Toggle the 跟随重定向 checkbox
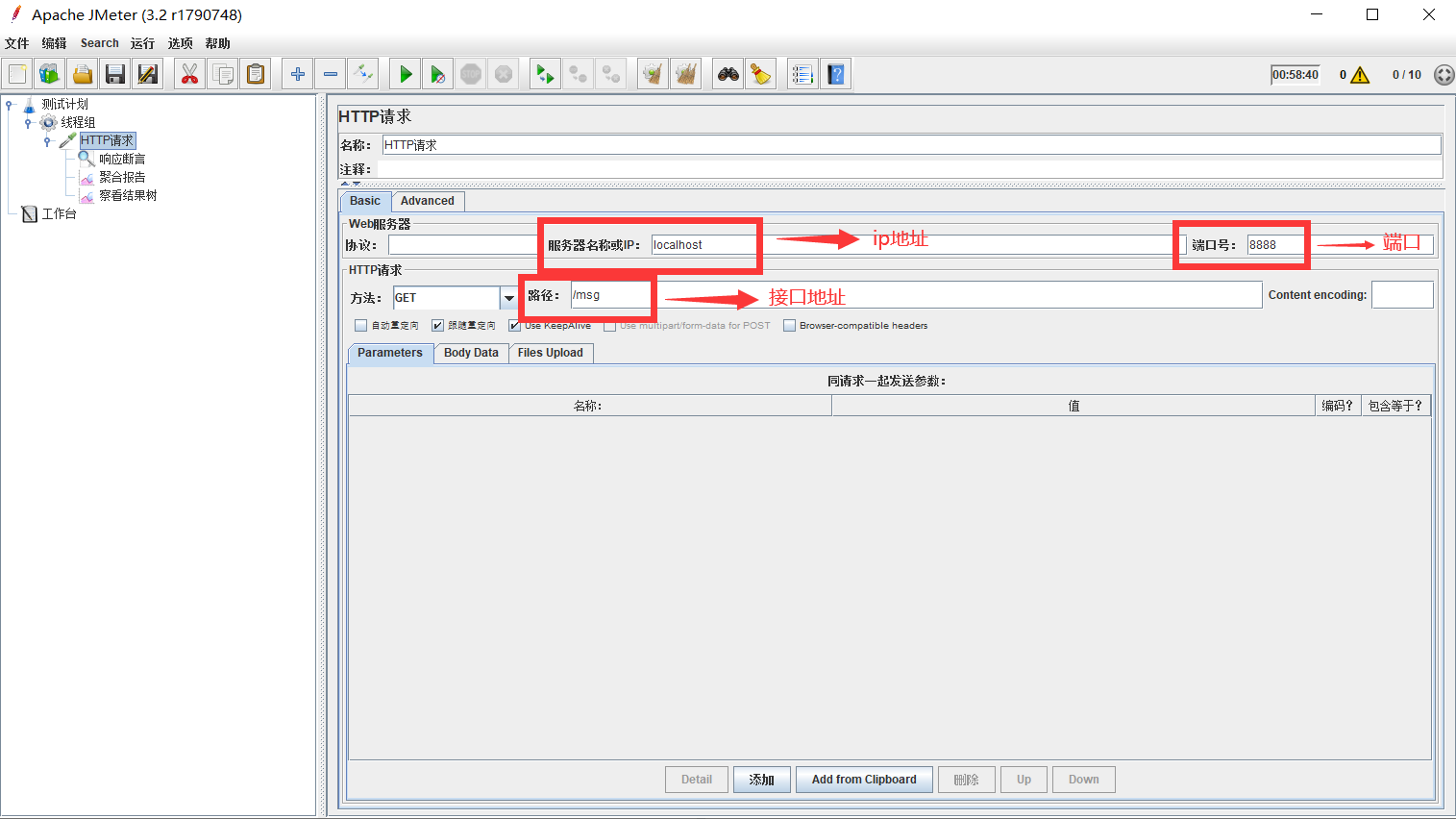The image size is (1456, 819). pyautogui.click(x=438, y=326)
